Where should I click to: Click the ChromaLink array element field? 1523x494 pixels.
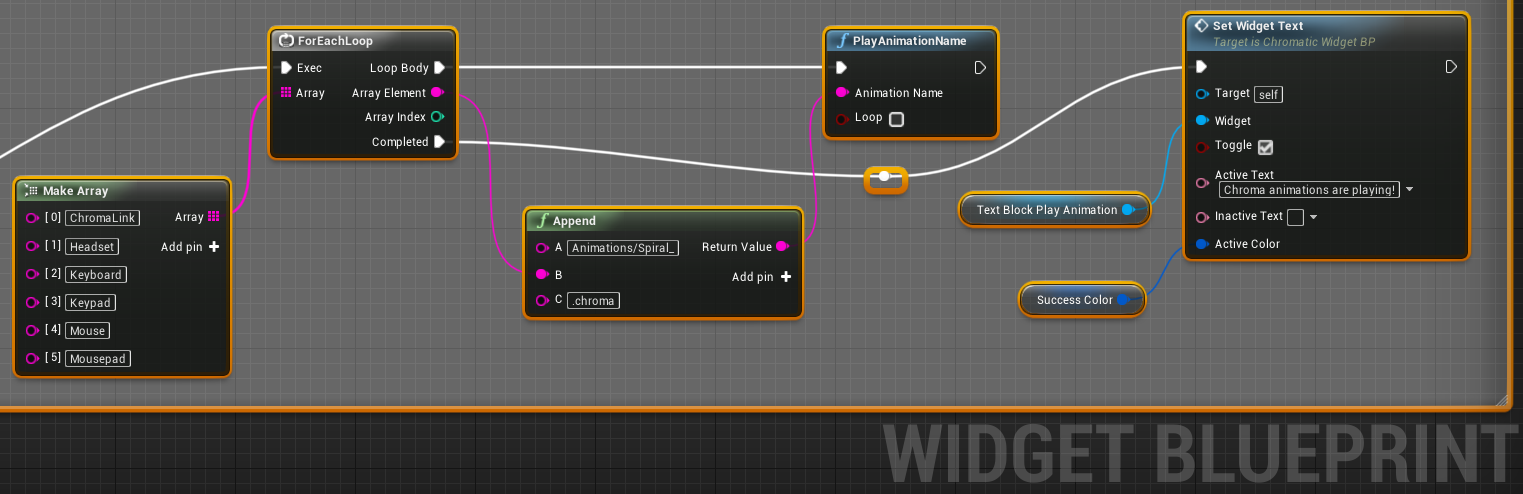coord(103,218)
